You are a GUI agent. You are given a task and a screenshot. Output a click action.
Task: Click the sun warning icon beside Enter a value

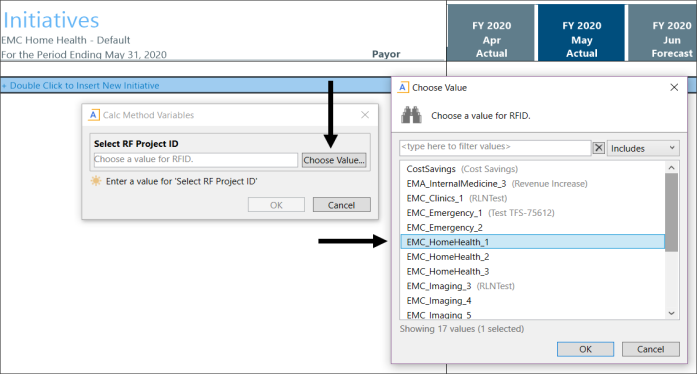point(96,181)
